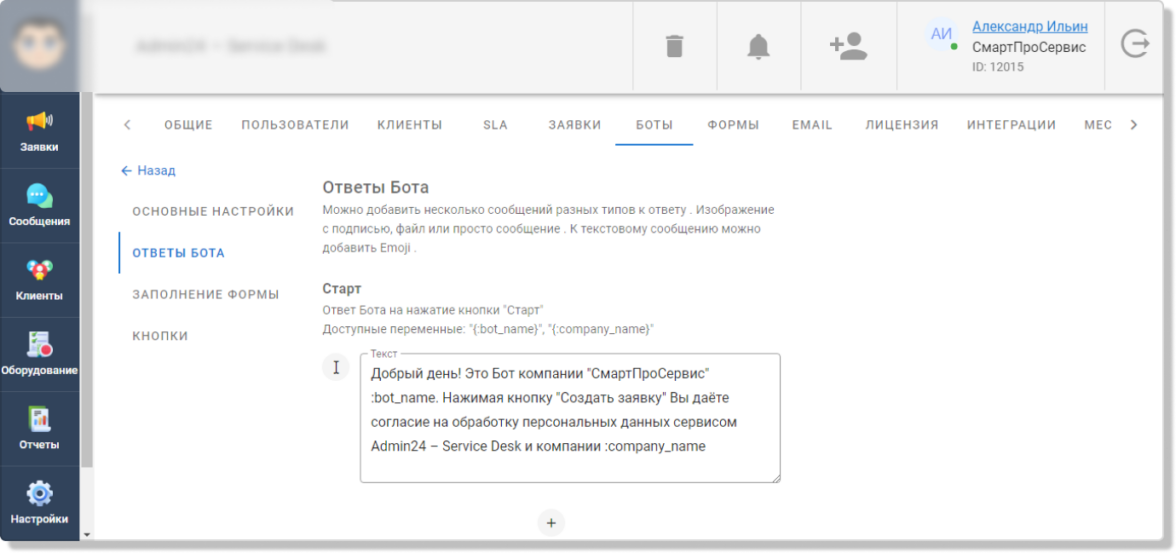Go back via Назад link
The height and width of the screenshot is (553, 1176).
click(x=148, y=171)
